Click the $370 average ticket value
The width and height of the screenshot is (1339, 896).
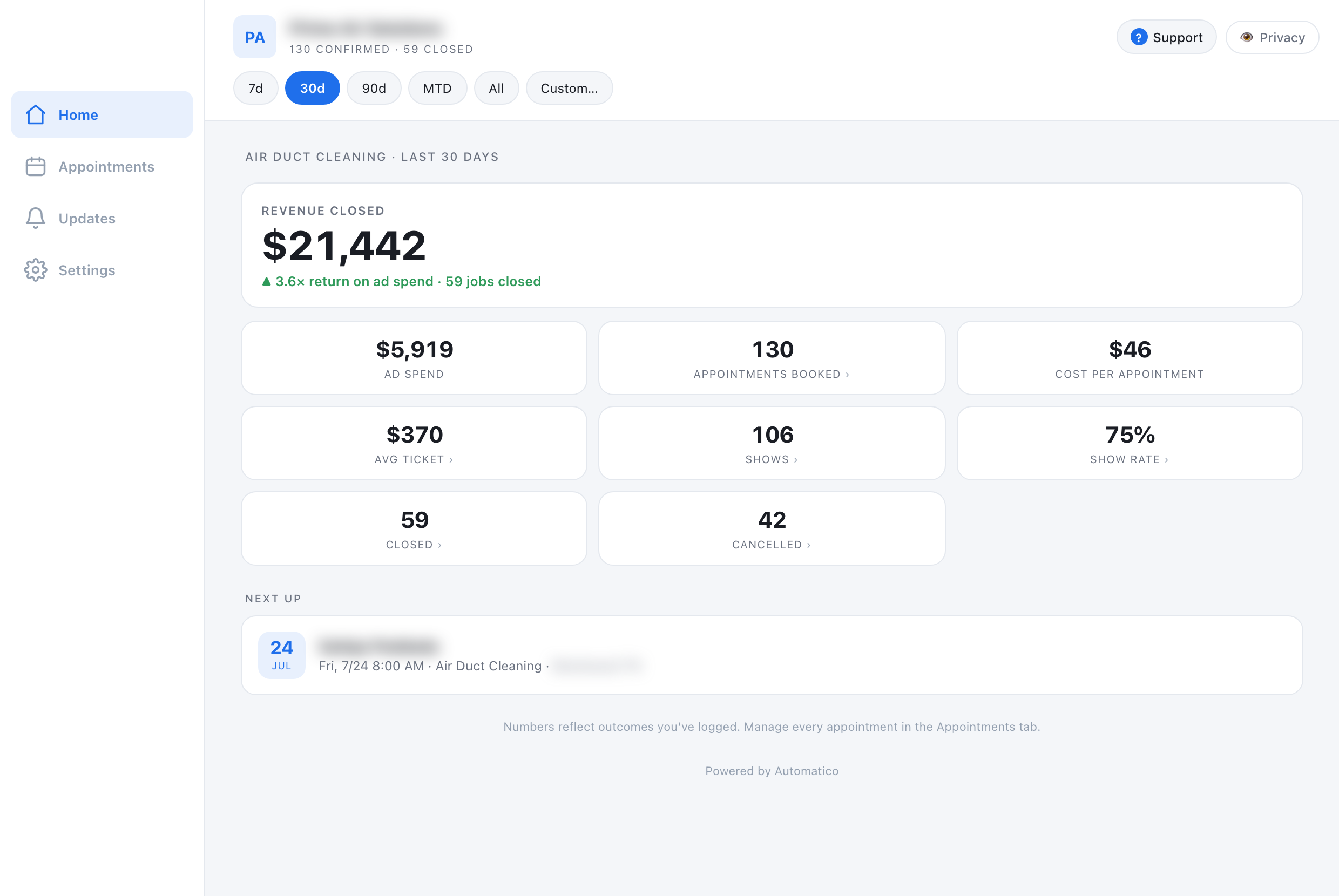click(x=414, y=435)
